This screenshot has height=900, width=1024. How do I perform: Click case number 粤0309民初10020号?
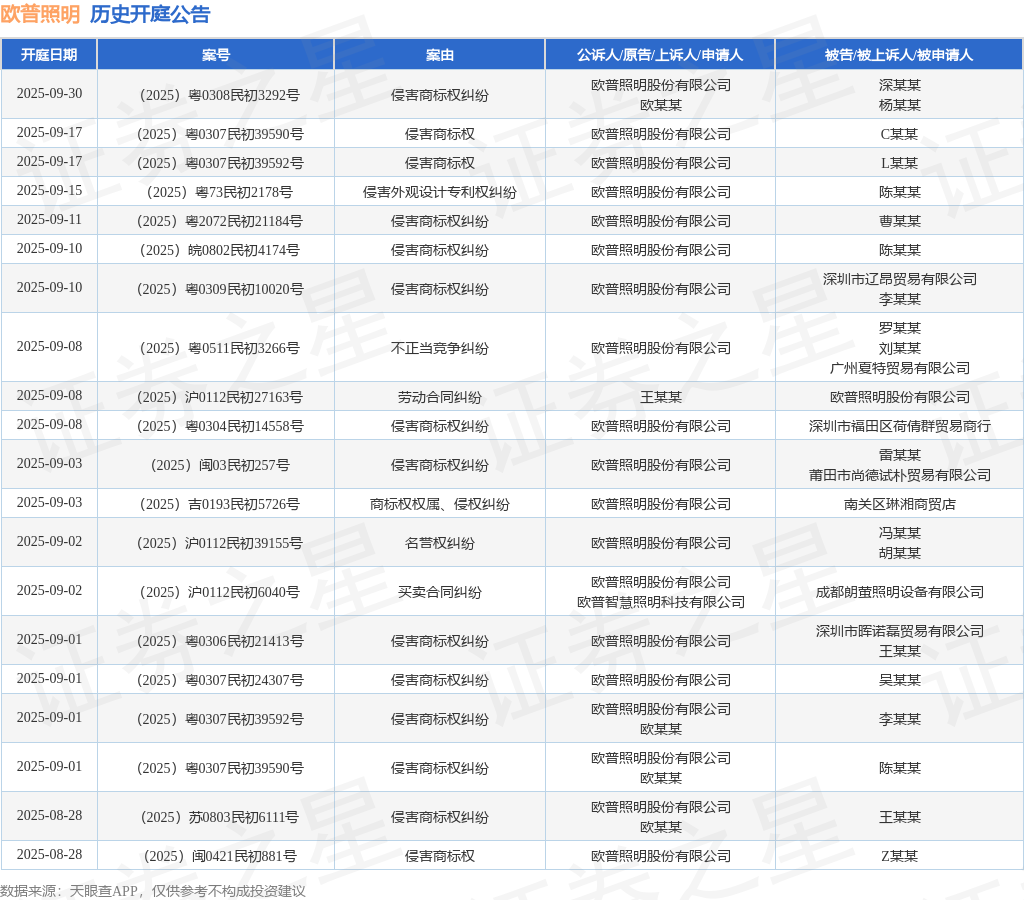click(x=220, y=289)
